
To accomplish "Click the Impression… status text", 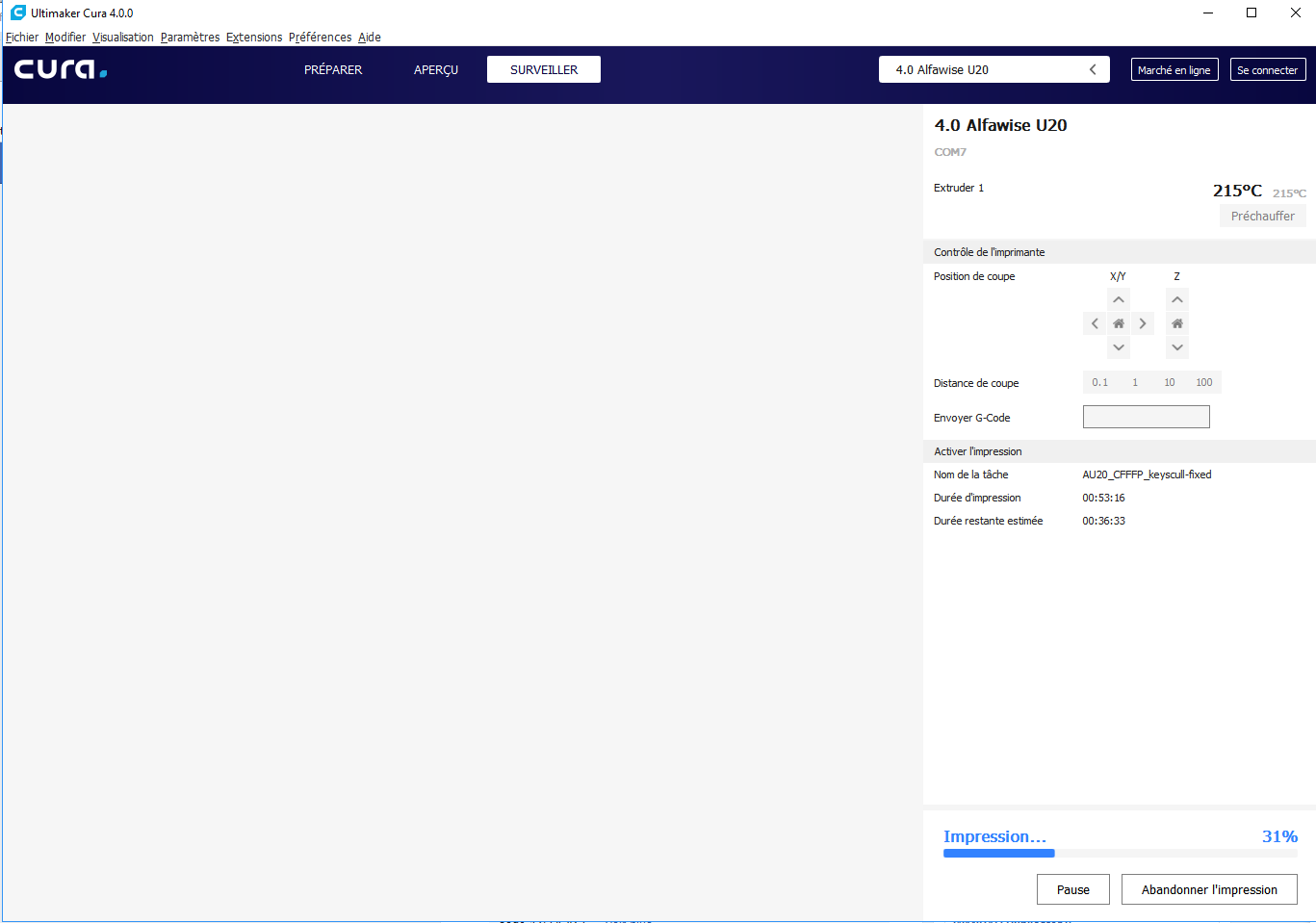I will [x=994, y=836].
